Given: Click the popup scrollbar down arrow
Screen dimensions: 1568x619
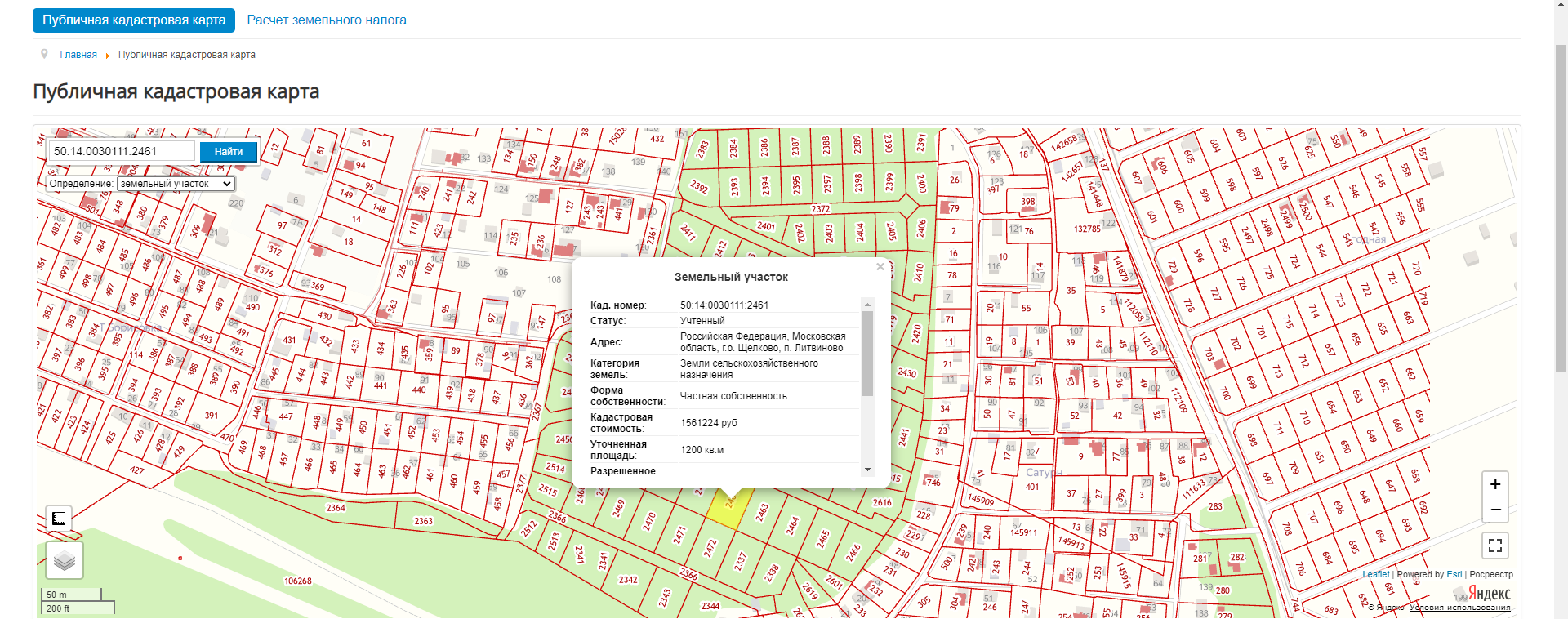Looking at the screenshot, I should point(867,470).
